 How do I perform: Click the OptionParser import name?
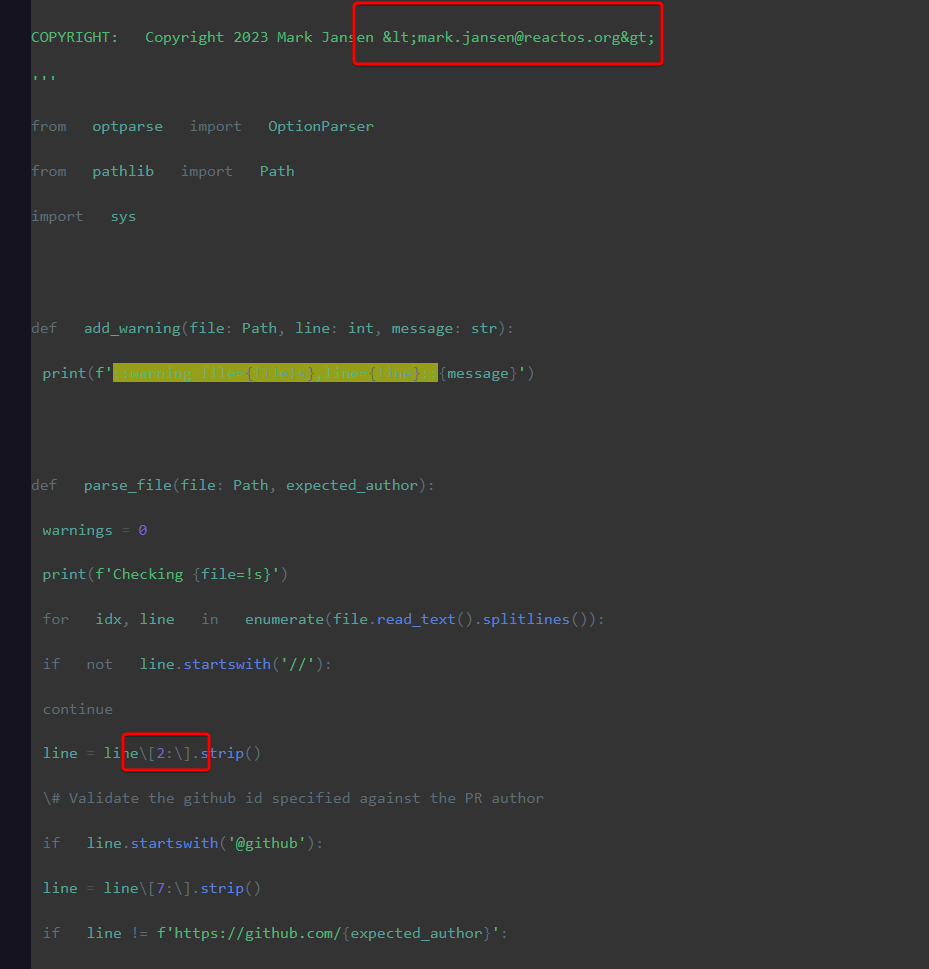tap(320, 125)
